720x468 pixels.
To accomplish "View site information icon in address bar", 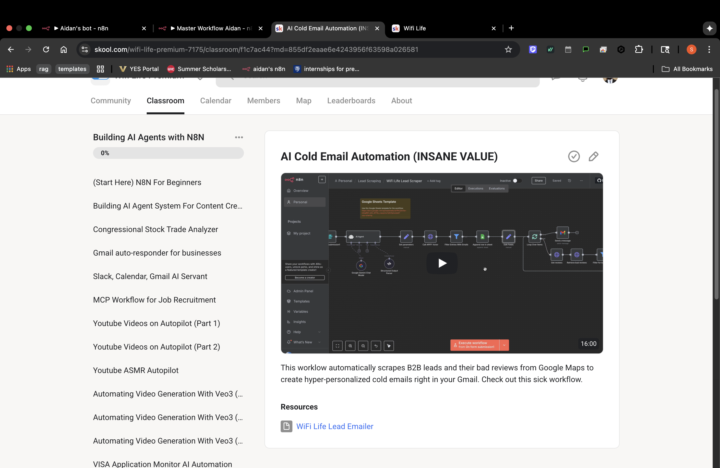I will click(84, 50).
